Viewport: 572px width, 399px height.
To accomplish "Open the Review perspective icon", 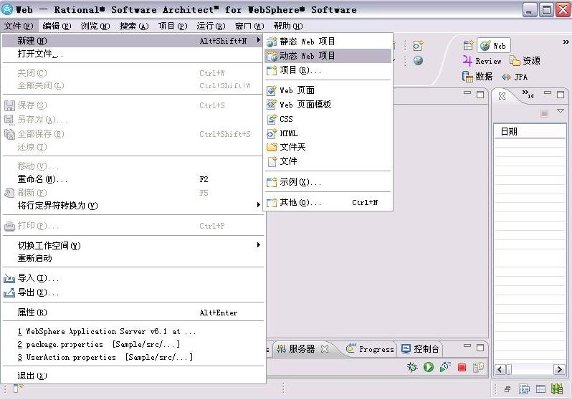I will 482,61.
